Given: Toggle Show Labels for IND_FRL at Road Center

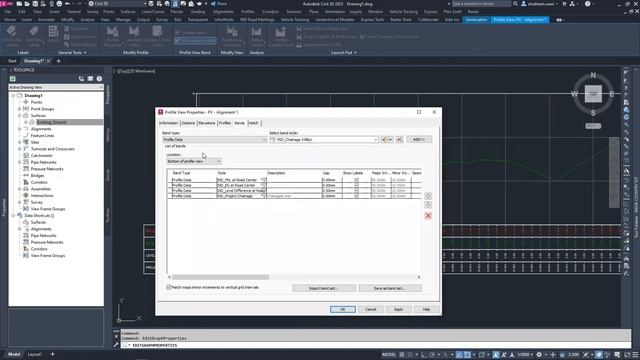Looking at the screenshot, I should (x=356, y=180).
